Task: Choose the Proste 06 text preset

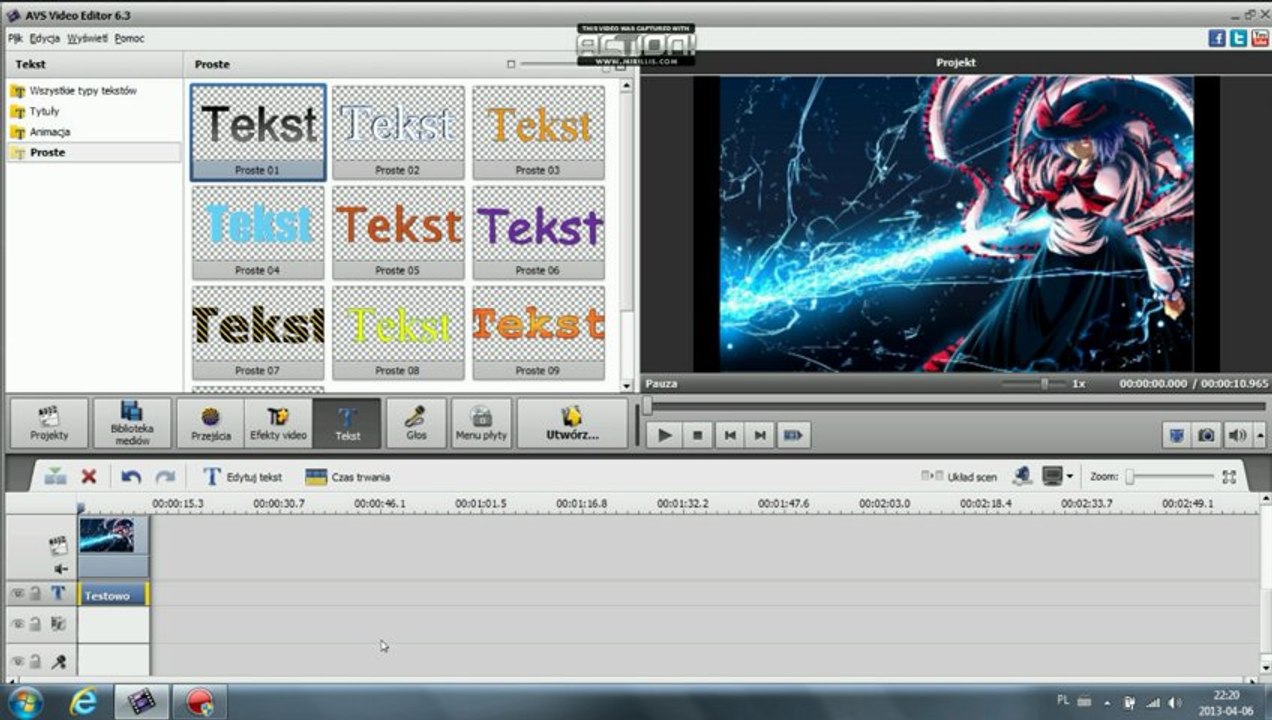Action: [538, 232]
